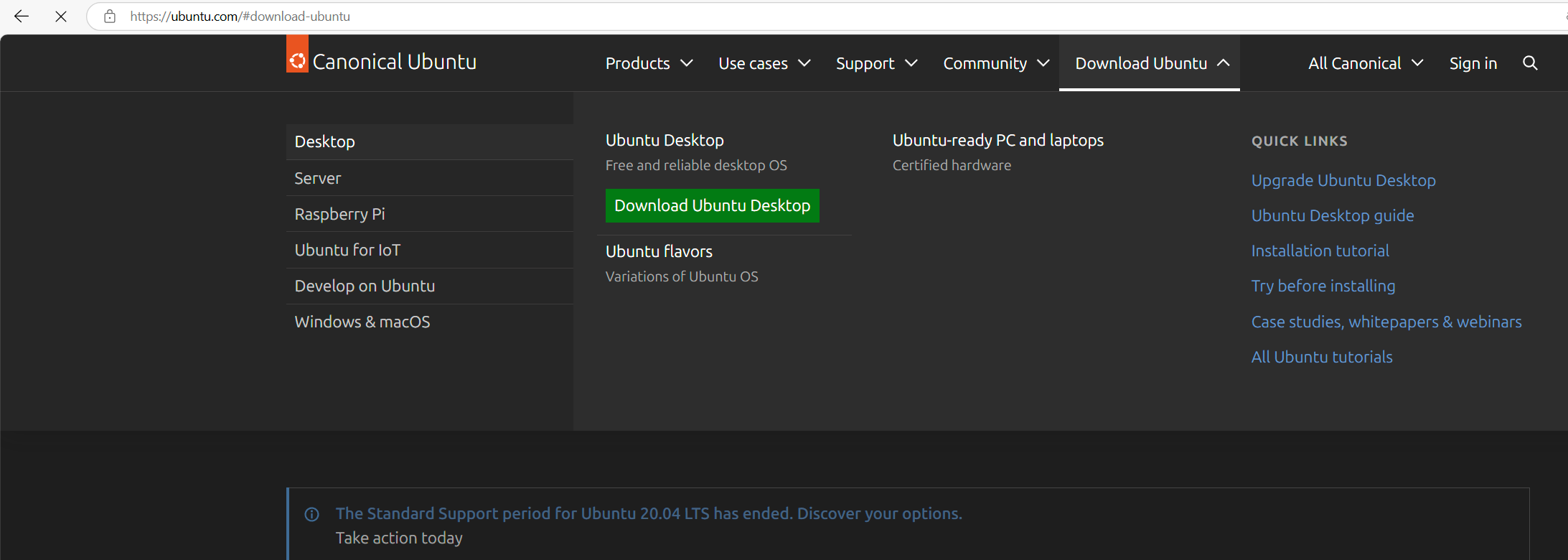
Task: Open the Ubuntu flavors link
Action: [x=659, y=251]
